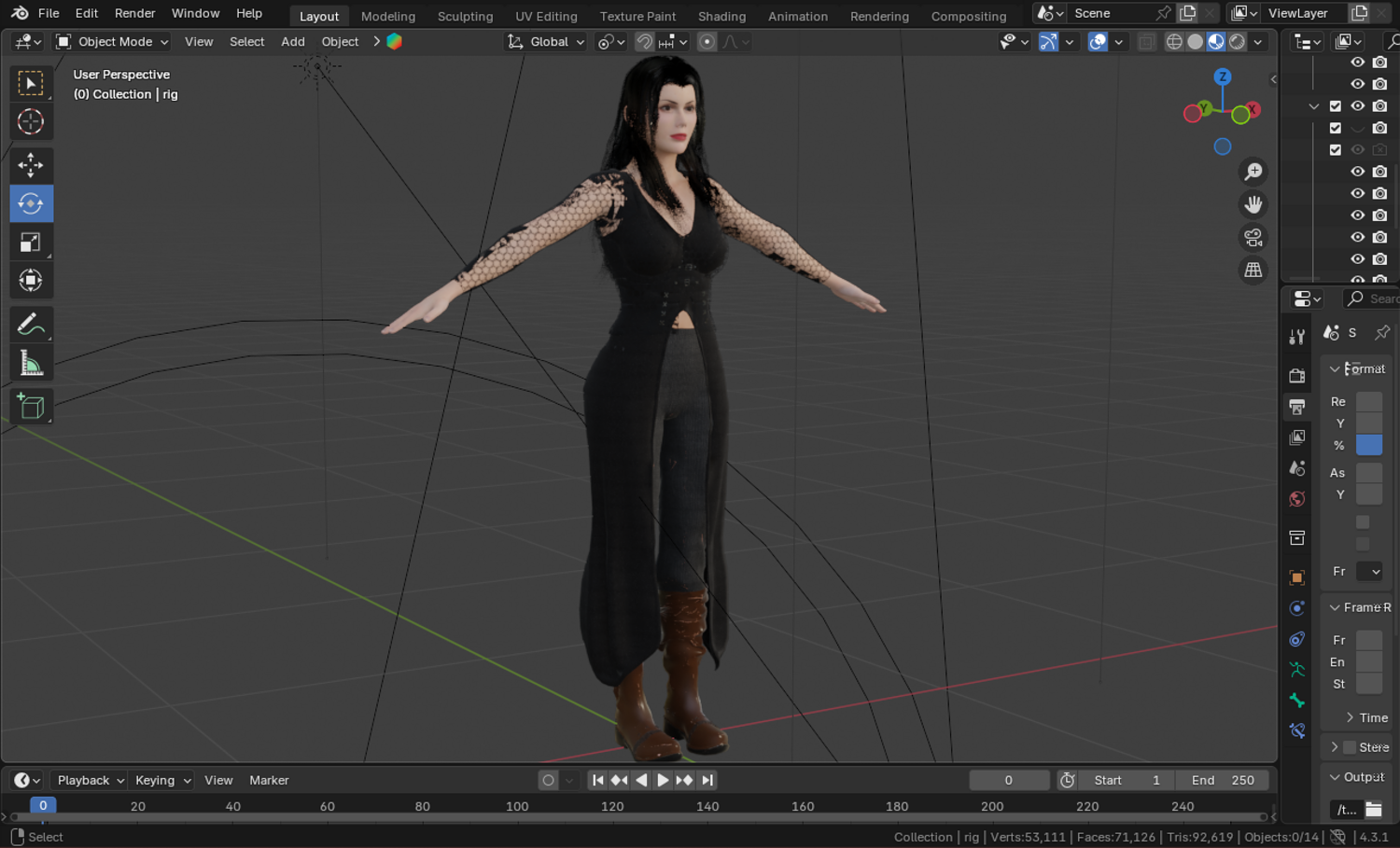Open the Tool properties tab
This screenshot has height=848, width=1400.
1297,337
